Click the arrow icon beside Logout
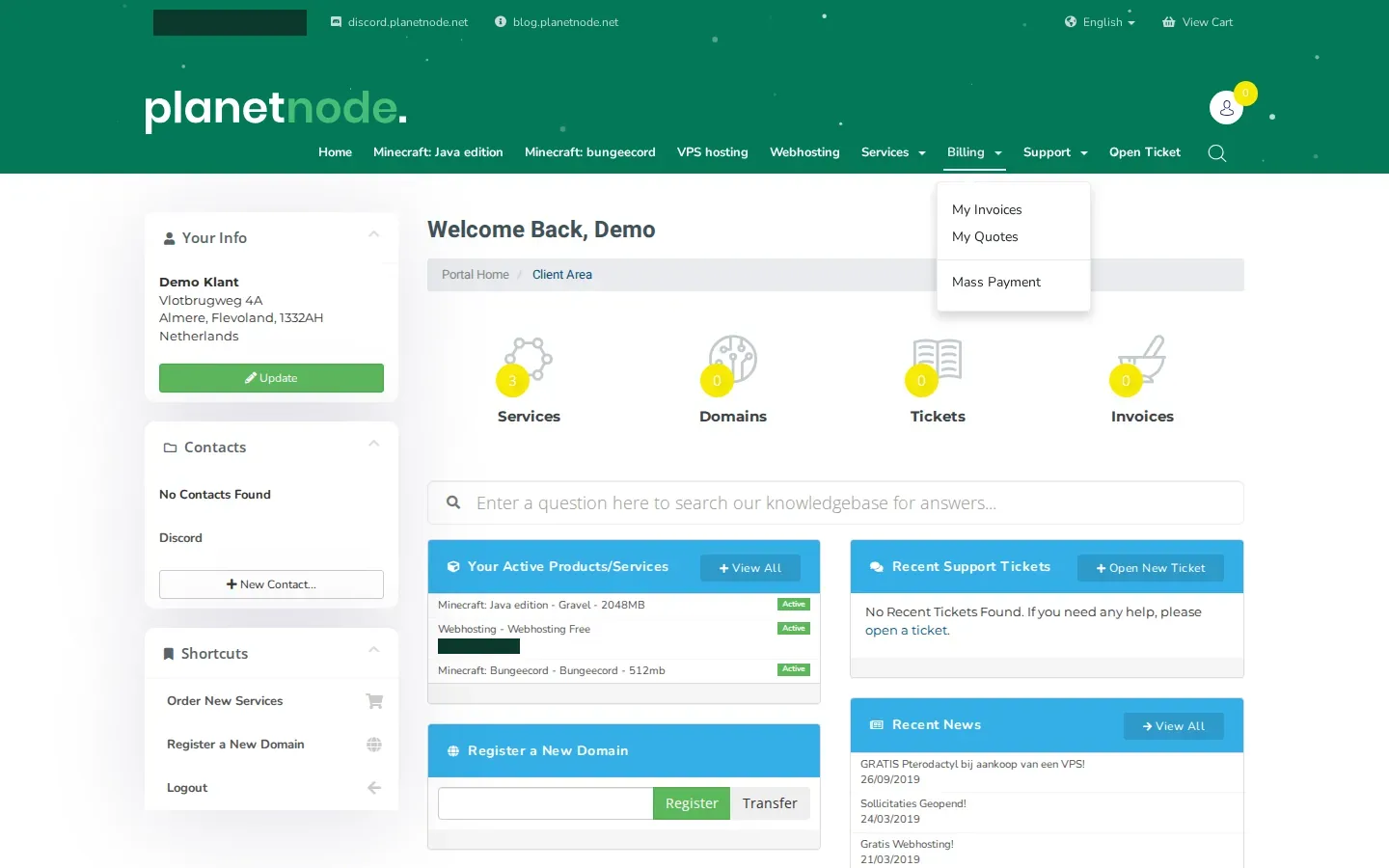The height and width of the screenshot is (868, 1389). (x=374, y=788)
